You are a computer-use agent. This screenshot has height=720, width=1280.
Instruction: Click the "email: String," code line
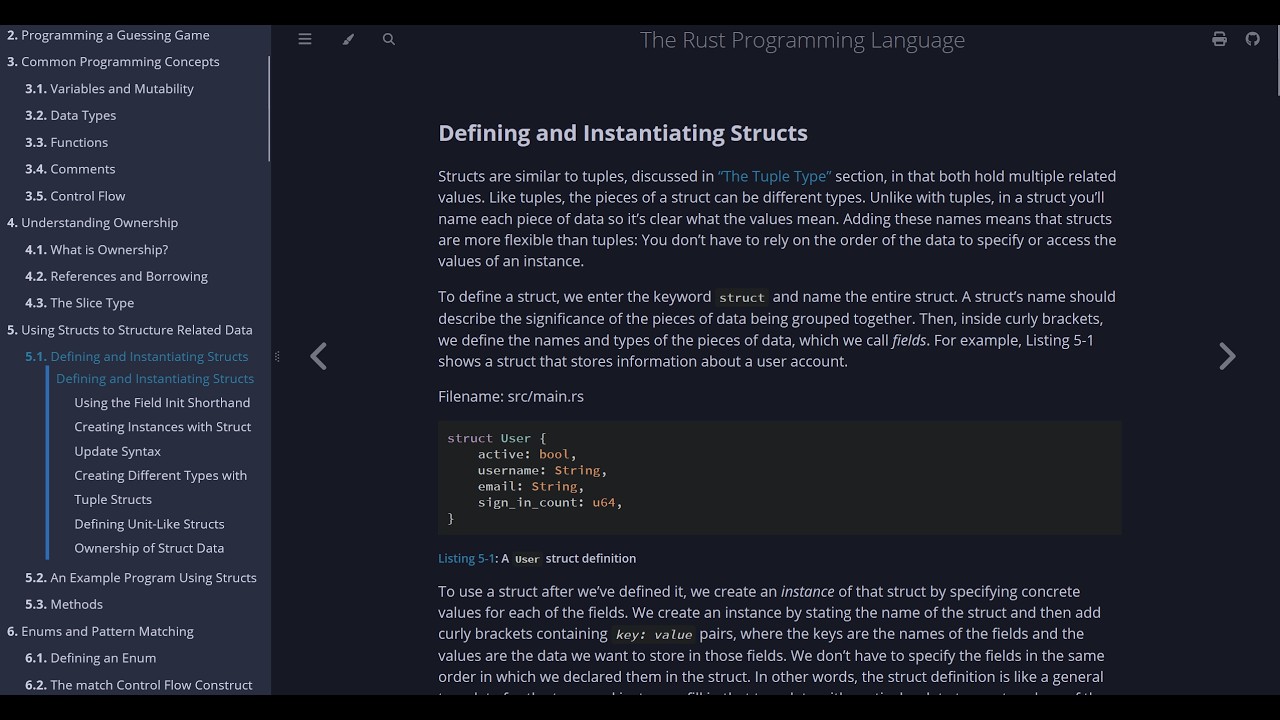point(531,486)
